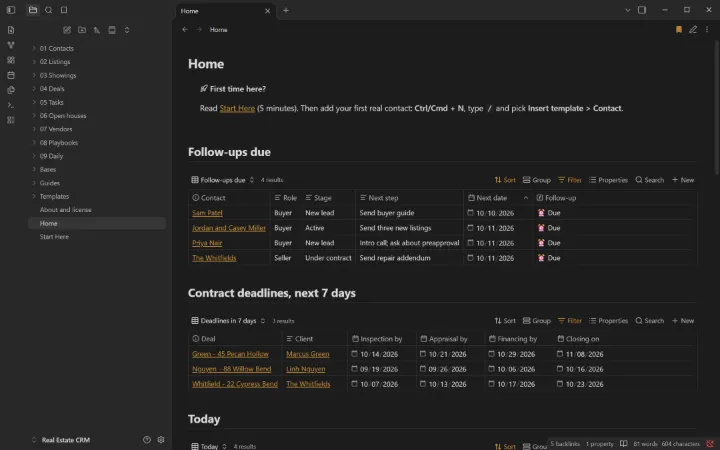Open the tab list dropdown arrow

(x=628, y=10)
